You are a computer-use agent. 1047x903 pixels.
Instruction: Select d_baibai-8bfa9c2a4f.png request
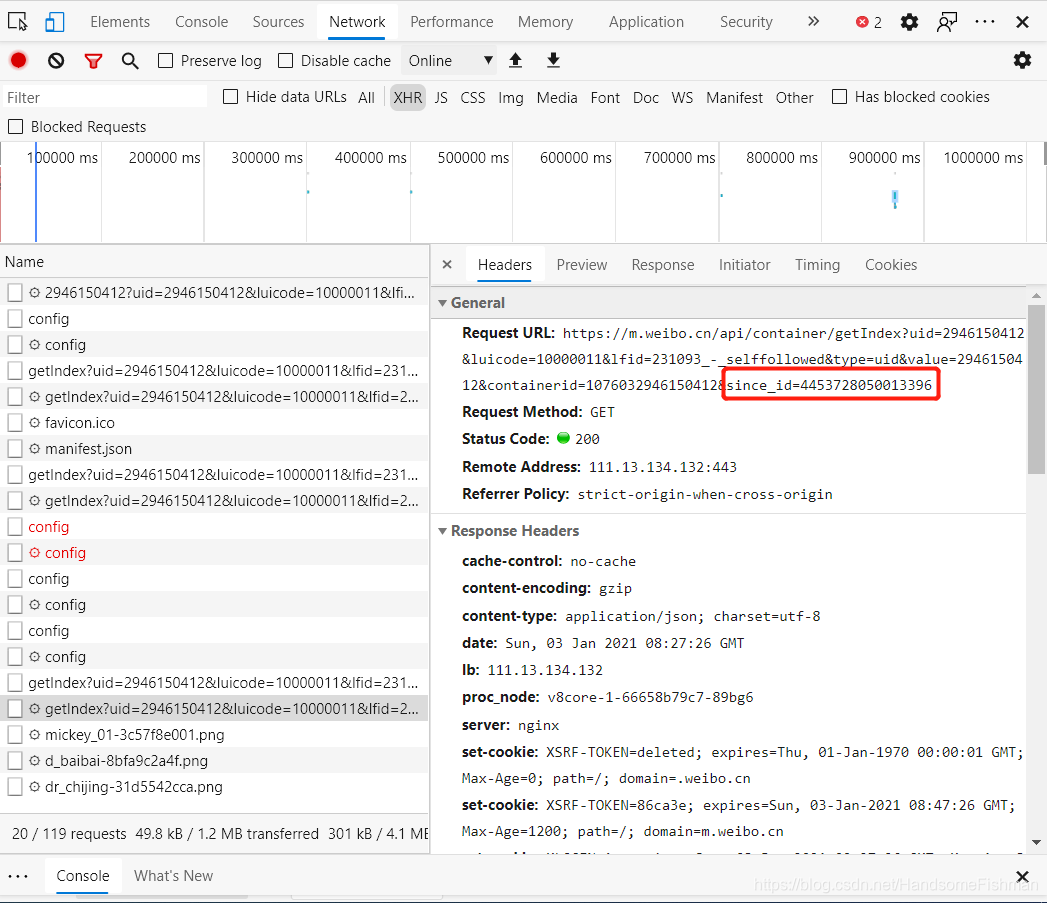214,761
